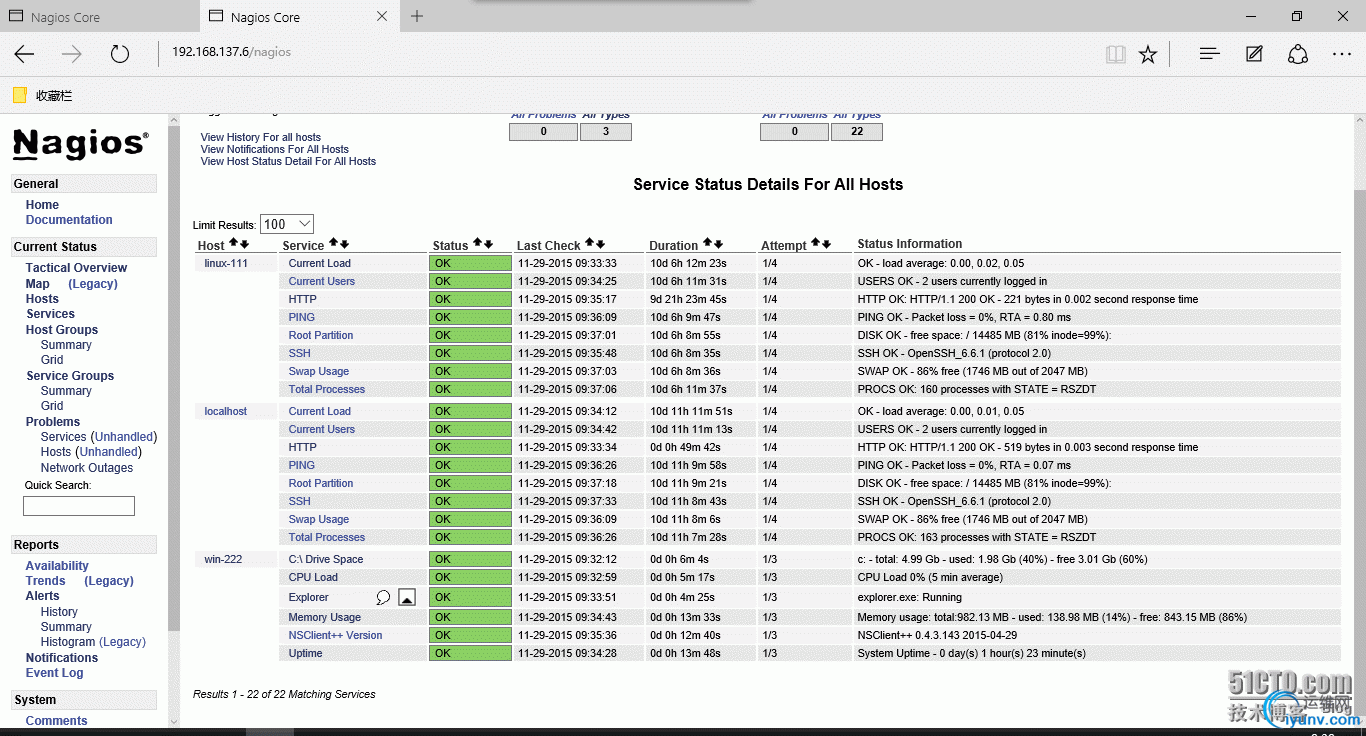Open host localhost details
1366x736 pixels.
click(226, 411)
